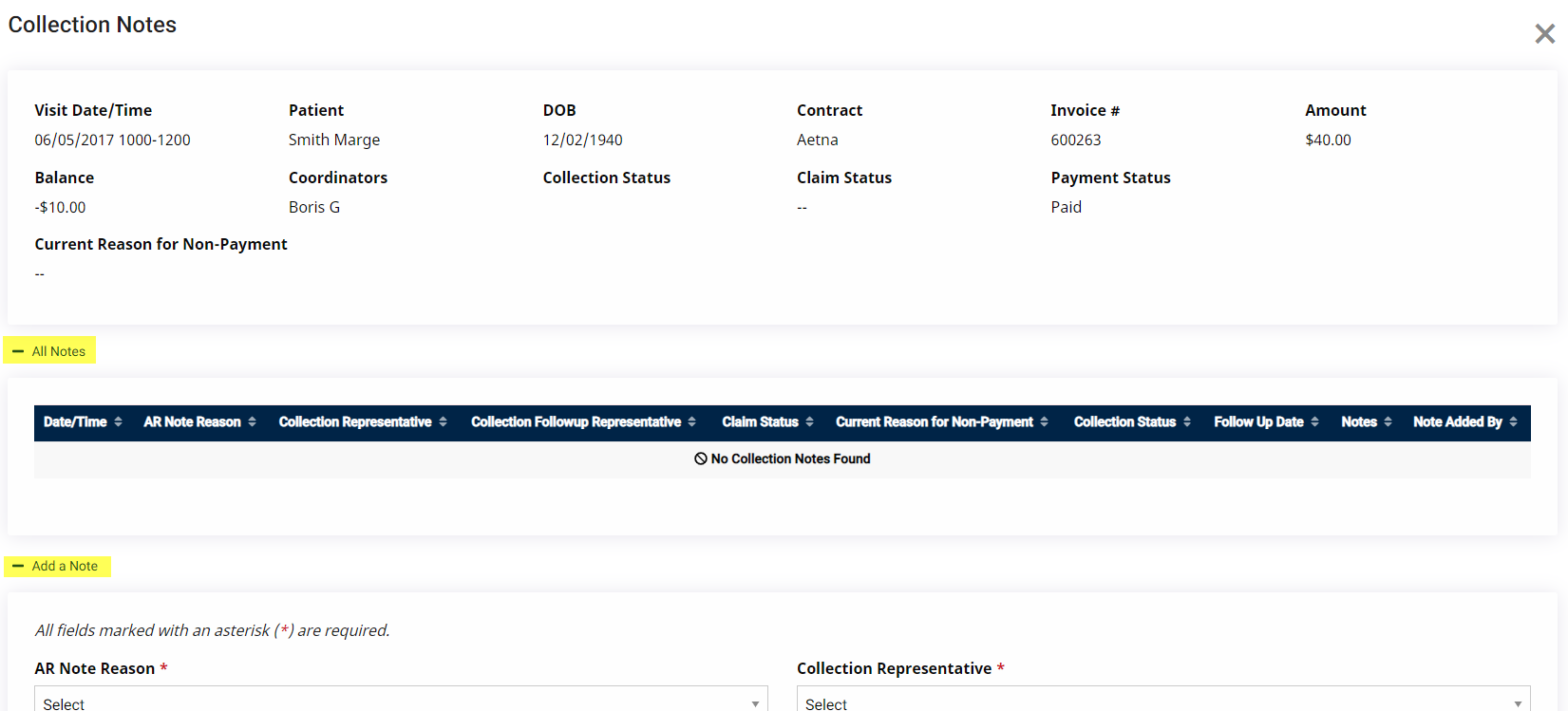Open the AR Note Reason dropdown
Image resolution: width=1568 pixels, height=711 pixels.
pyautogui.click(x=401, y=702)
